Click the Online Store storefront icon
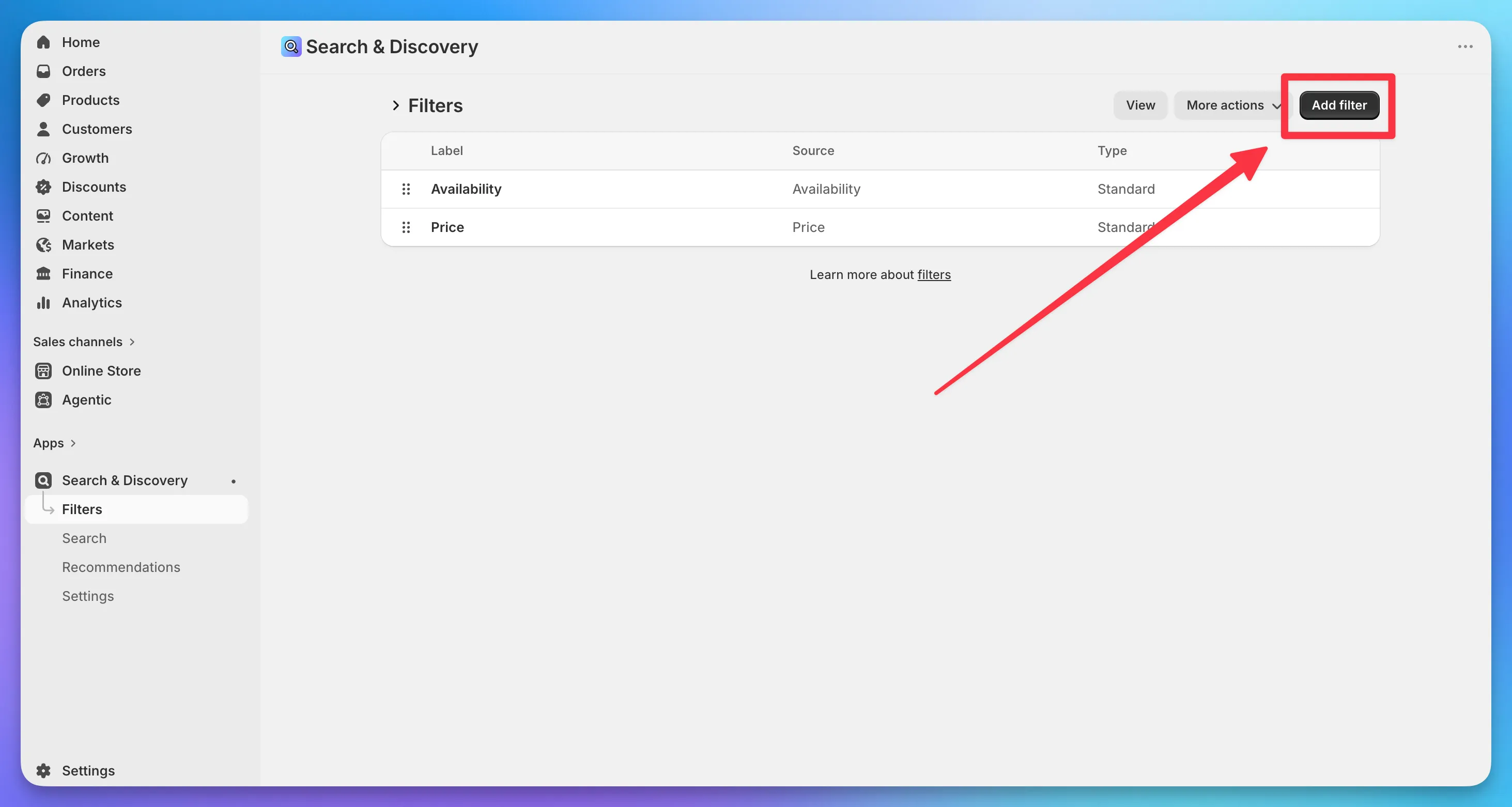 click(x=43, y=371)
